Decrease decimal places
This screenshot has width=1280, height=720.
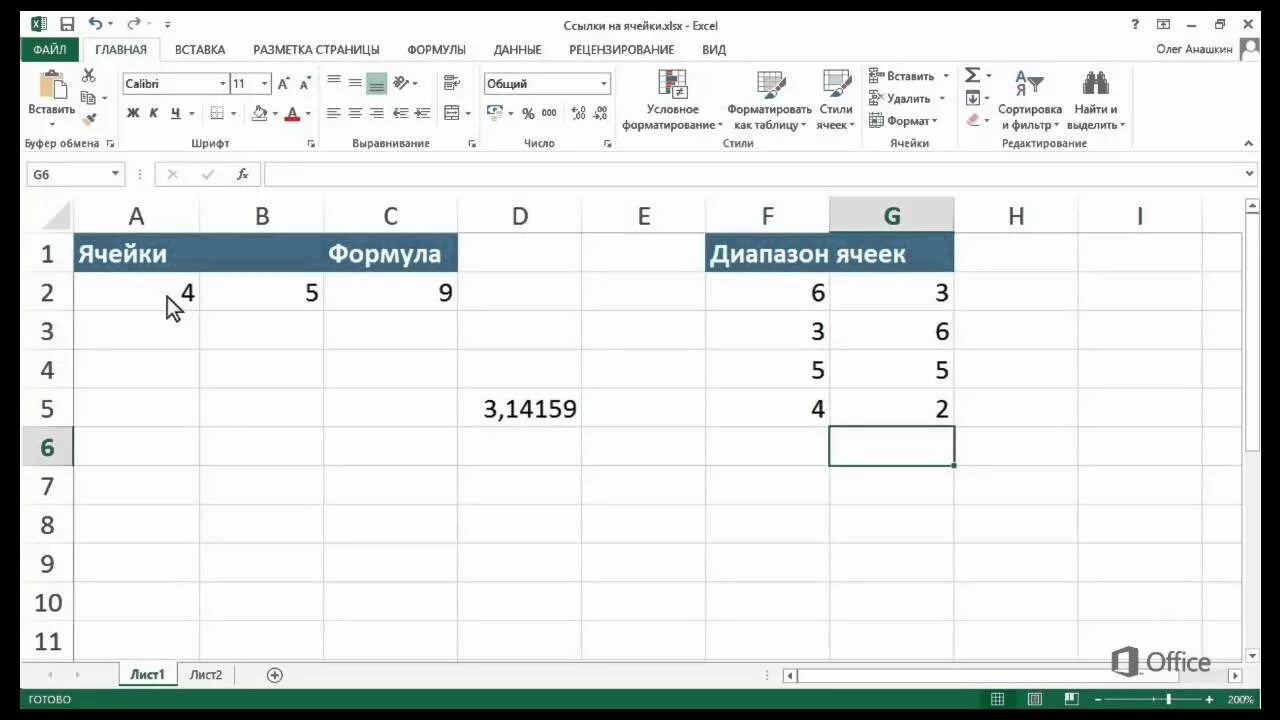pos(600,113)
